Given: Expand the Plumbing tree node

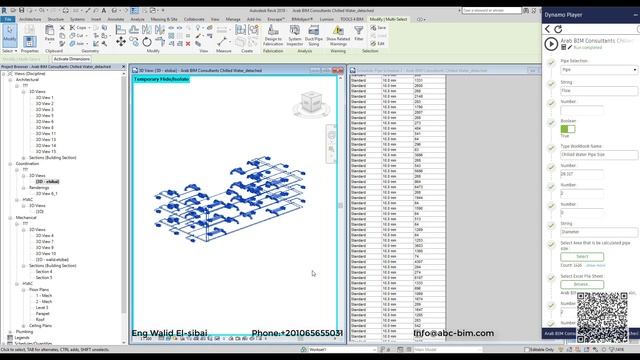Looking at the screenshot, I should (x=11, y=332).
